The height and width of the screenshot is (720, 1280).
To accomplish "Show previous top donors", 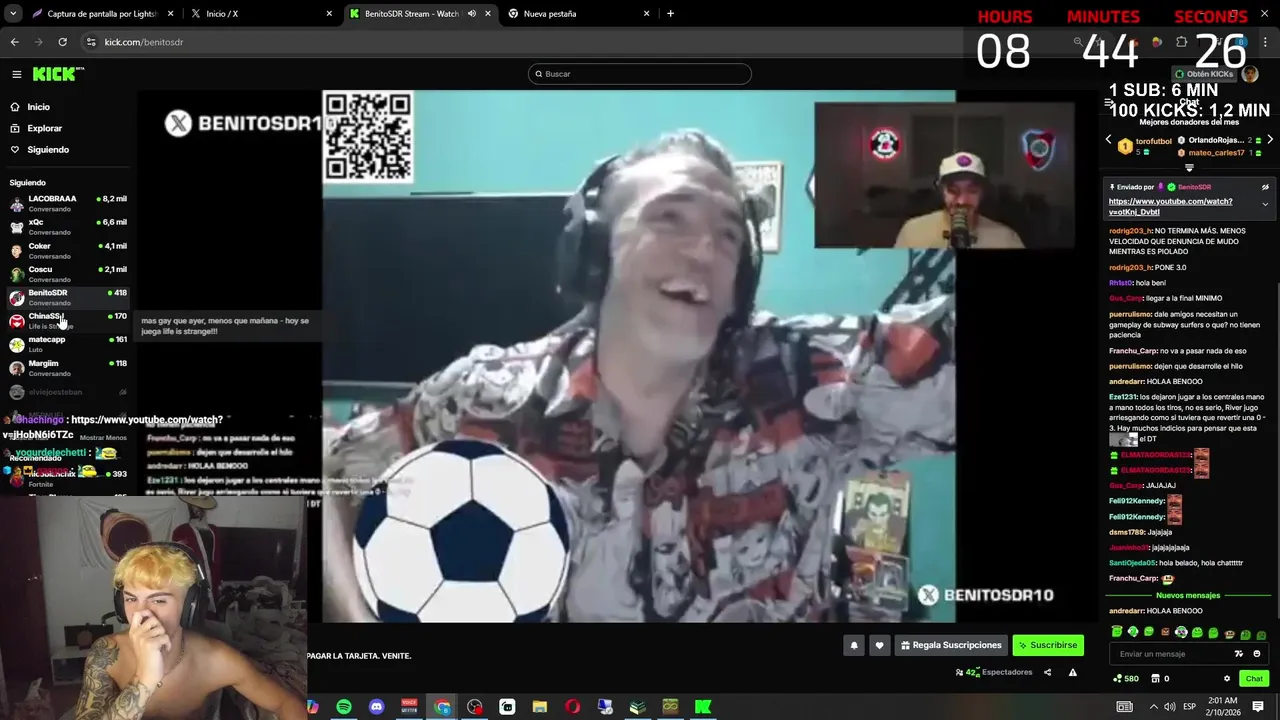I will (x=1108, y=140).
